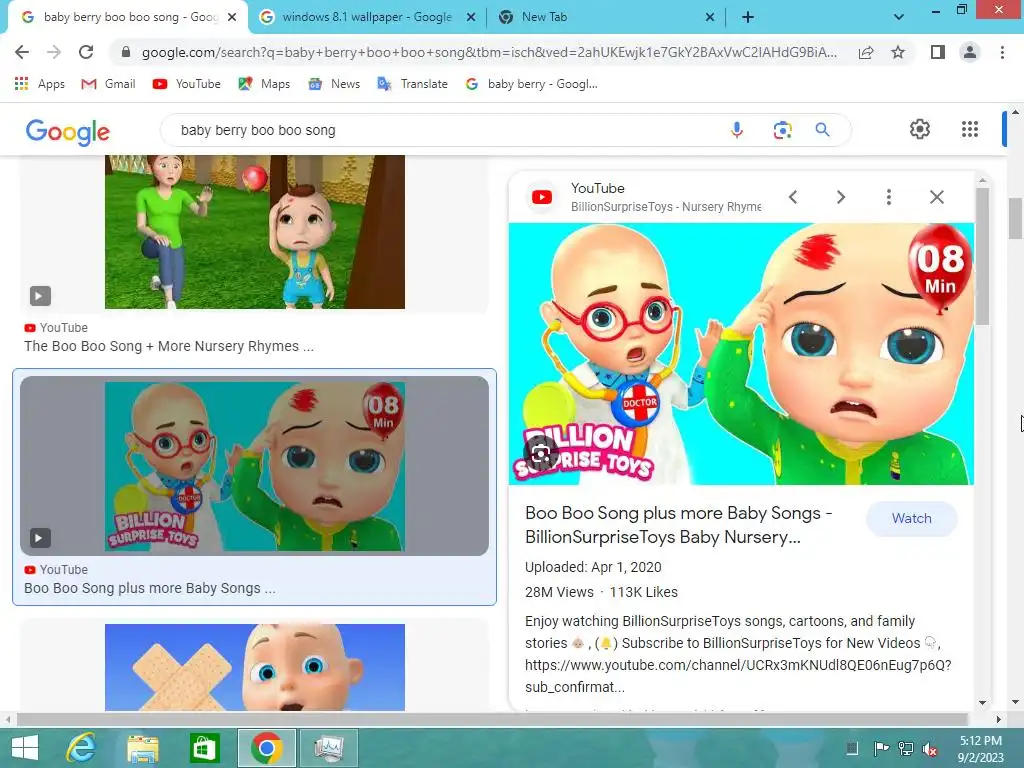1024x768 pixels.
Task: Open the News bookmark
Action: click(x=334, y=84)
